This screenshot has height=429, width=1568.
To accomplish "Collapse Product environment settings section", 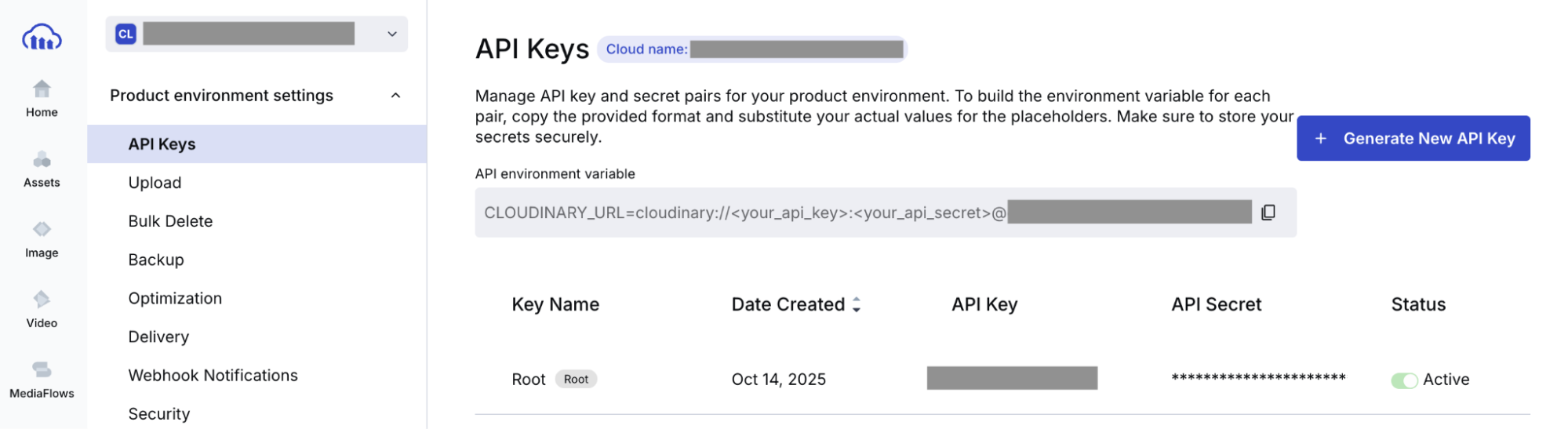I will coord(395,96).
